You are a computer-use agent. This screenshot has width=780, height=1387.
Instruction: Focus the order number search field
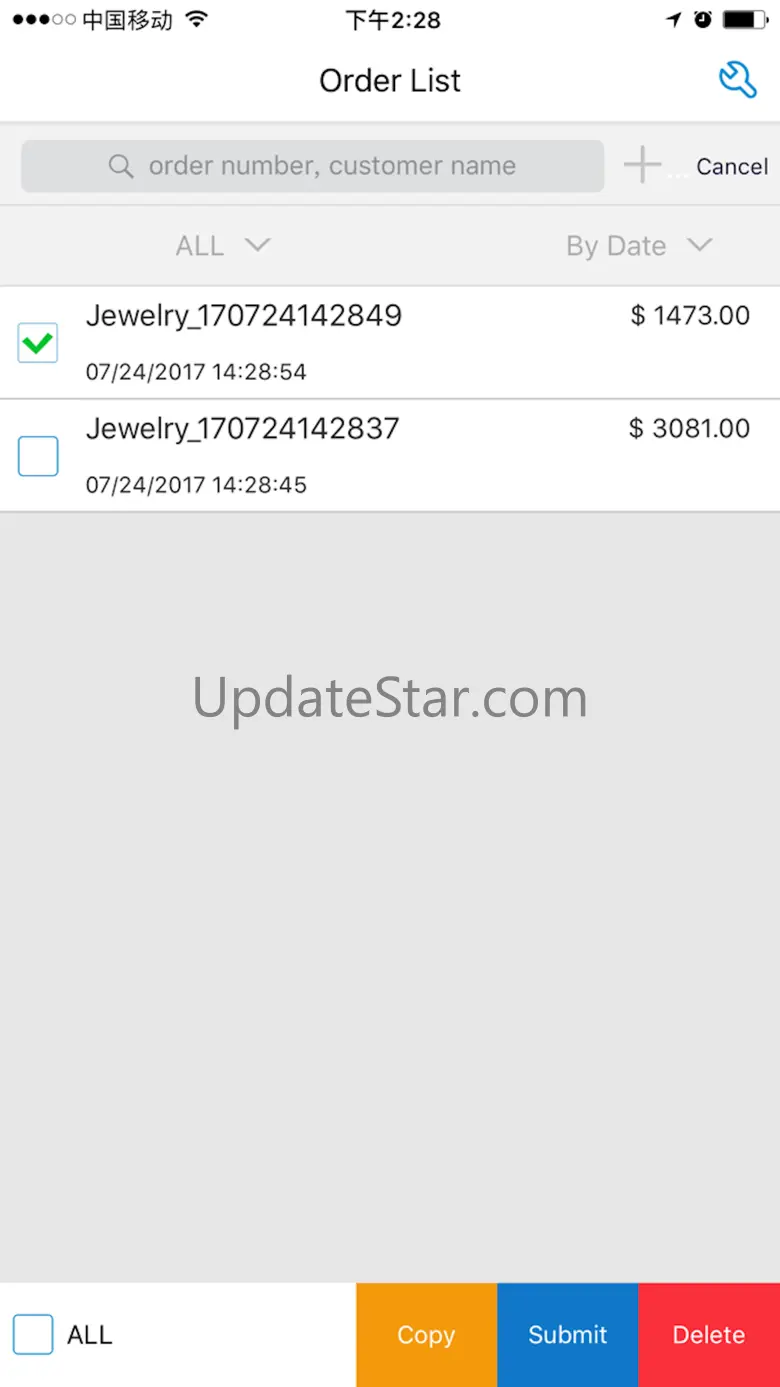click(x=313, y=166)
